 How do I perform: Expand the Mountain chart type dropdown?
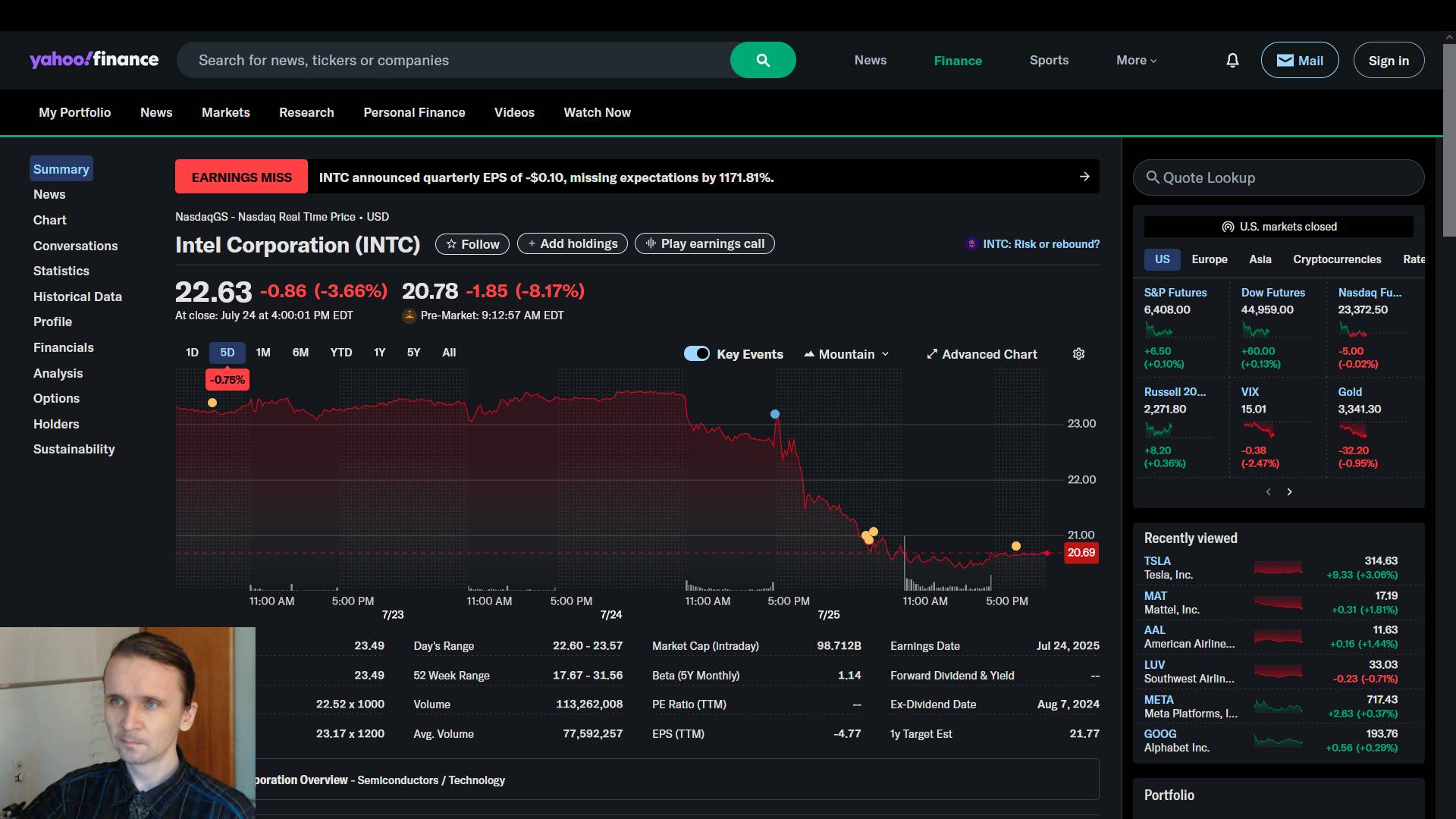coord(846,354)
